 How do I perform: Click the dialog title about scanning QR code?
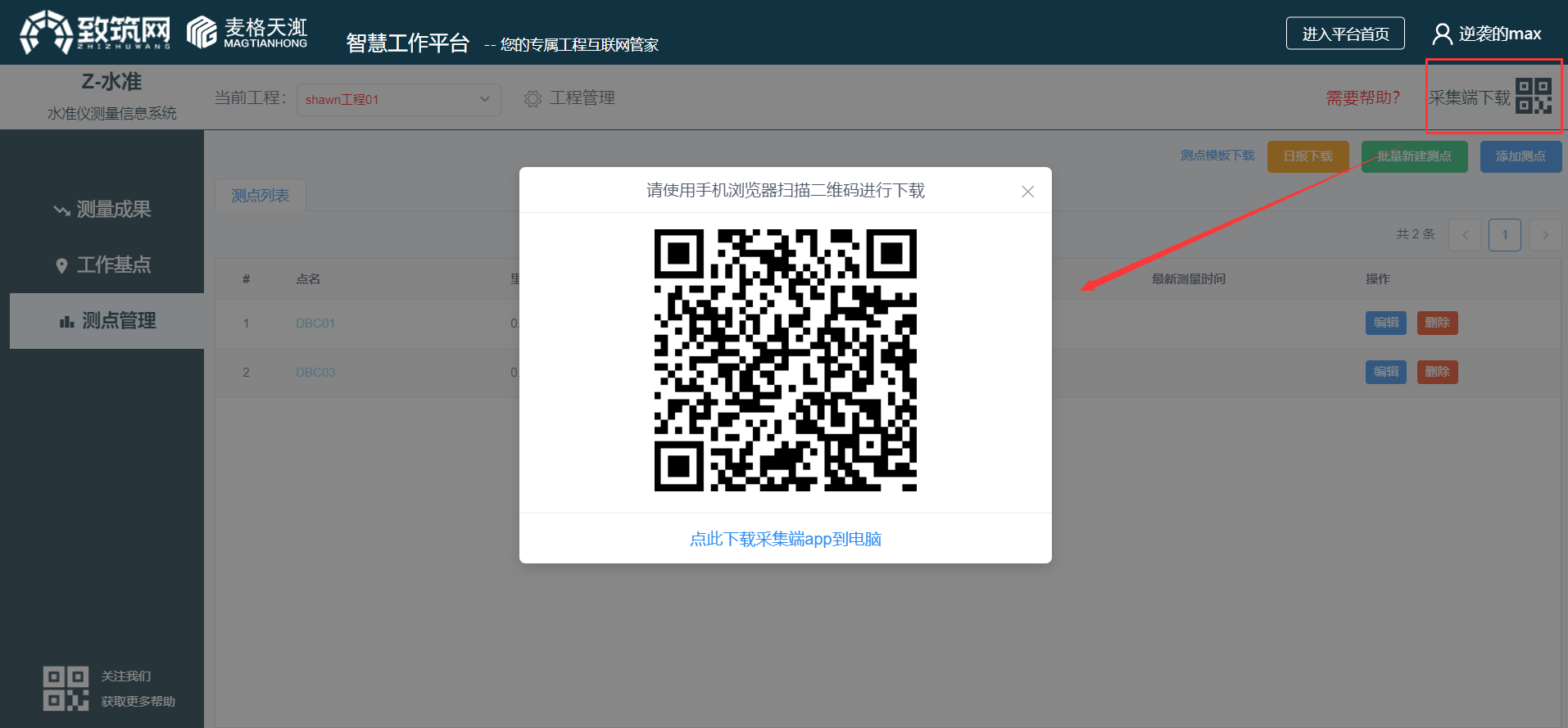(x=786, y=191)
